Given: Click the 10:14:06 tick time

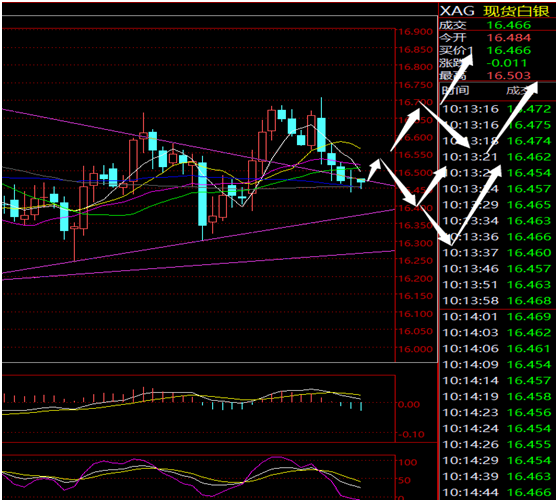Looking at the screenshot, I should 470,349.
